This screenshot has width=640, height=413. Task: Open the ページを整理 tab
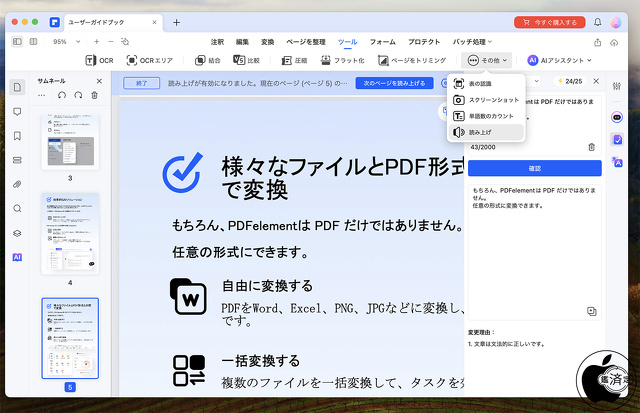click(306, 42)
